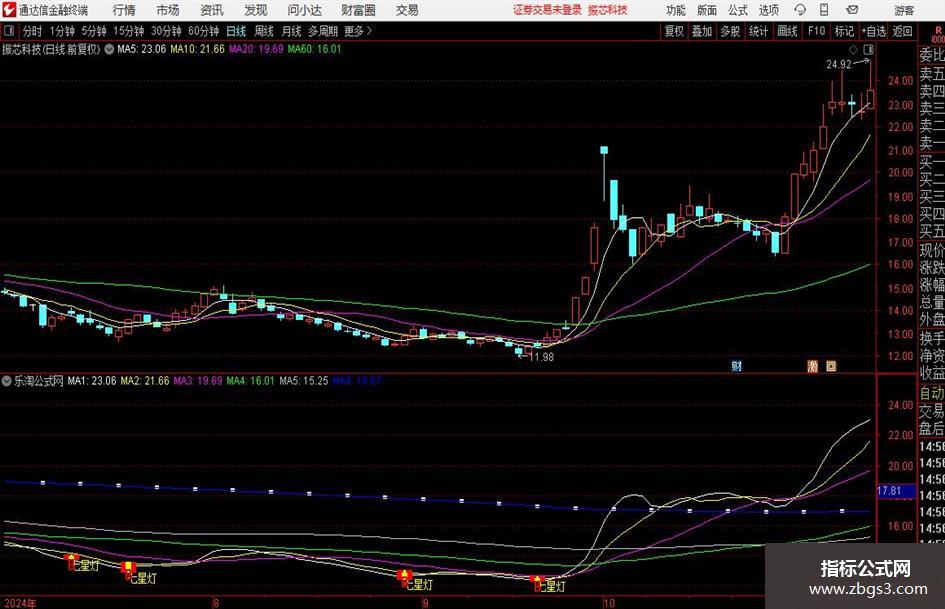Click the 七星灯 signal marker near 10 month
Screen dimensions: 945x609
[x=550, y=585]
